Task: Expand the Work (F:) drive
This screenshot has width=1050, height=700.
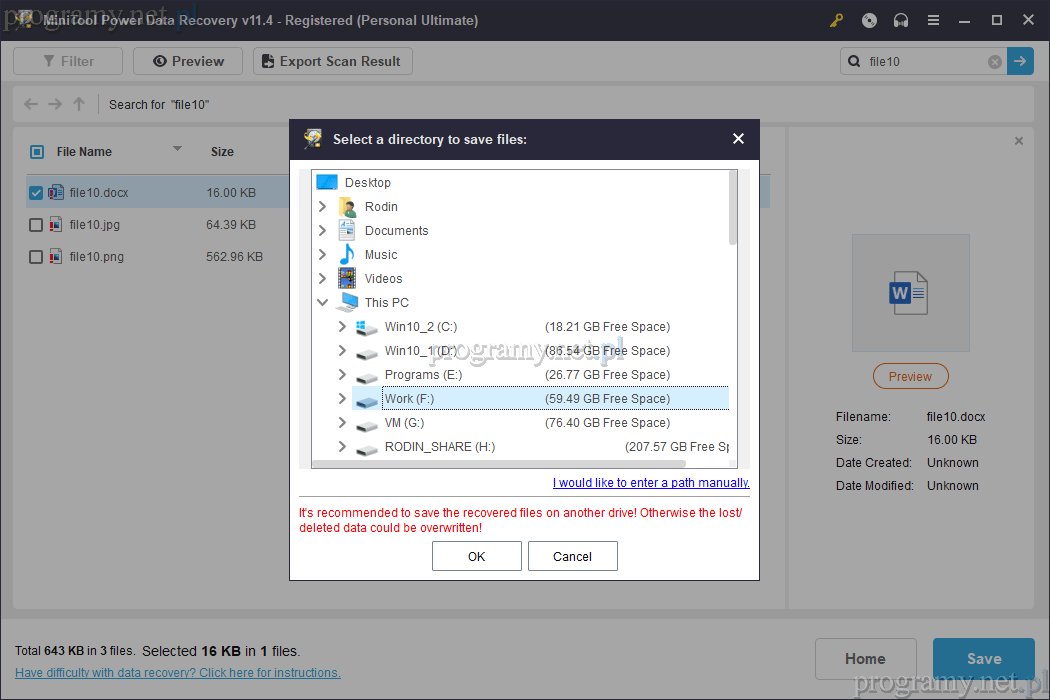Action: tap(342, 399)
